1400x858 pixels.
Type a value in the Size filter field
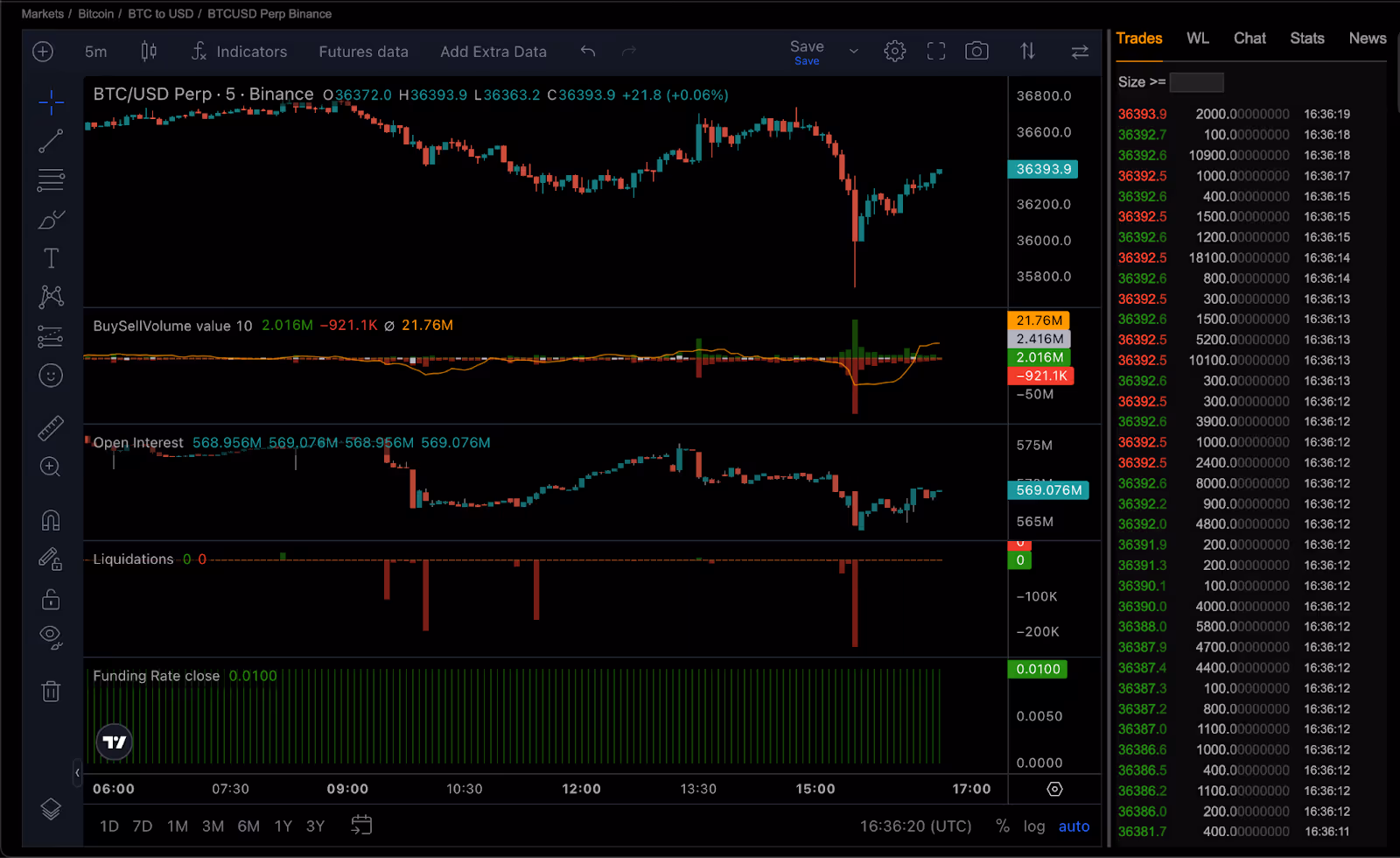tap(1196, 81)
